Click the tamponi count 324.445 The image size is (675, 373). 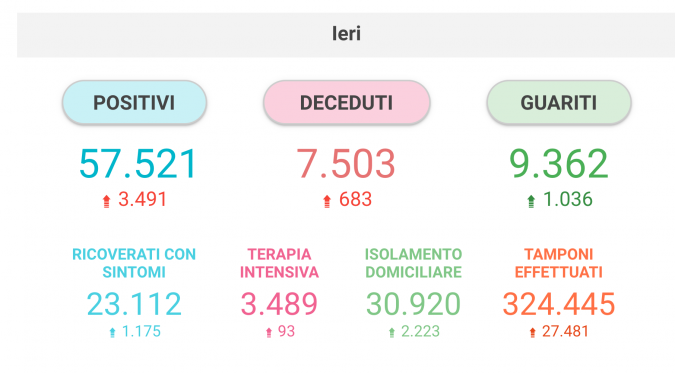(559, 304)
